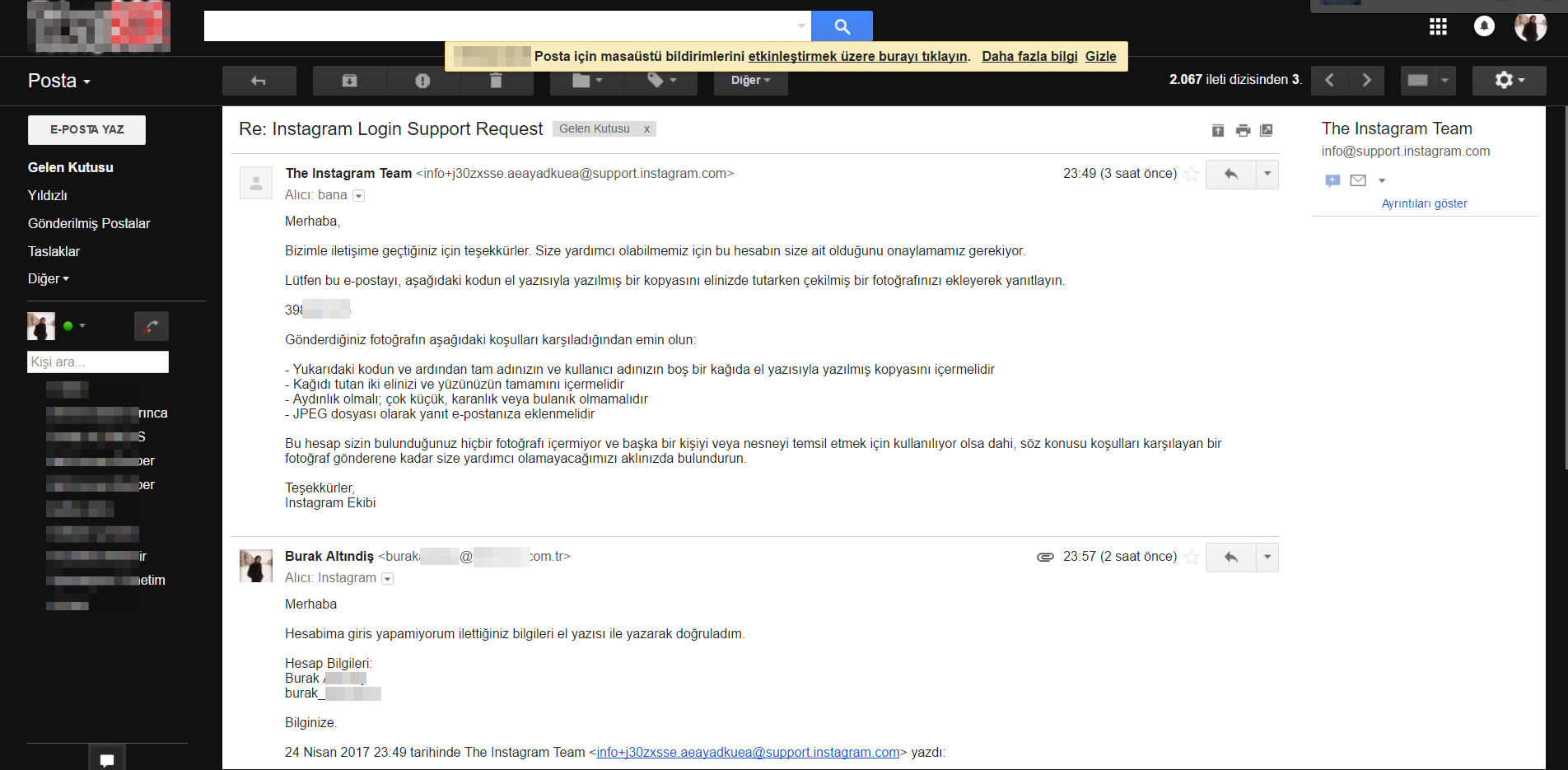
Task: Delete this conversation with trash icon
Action: point(496,81)
